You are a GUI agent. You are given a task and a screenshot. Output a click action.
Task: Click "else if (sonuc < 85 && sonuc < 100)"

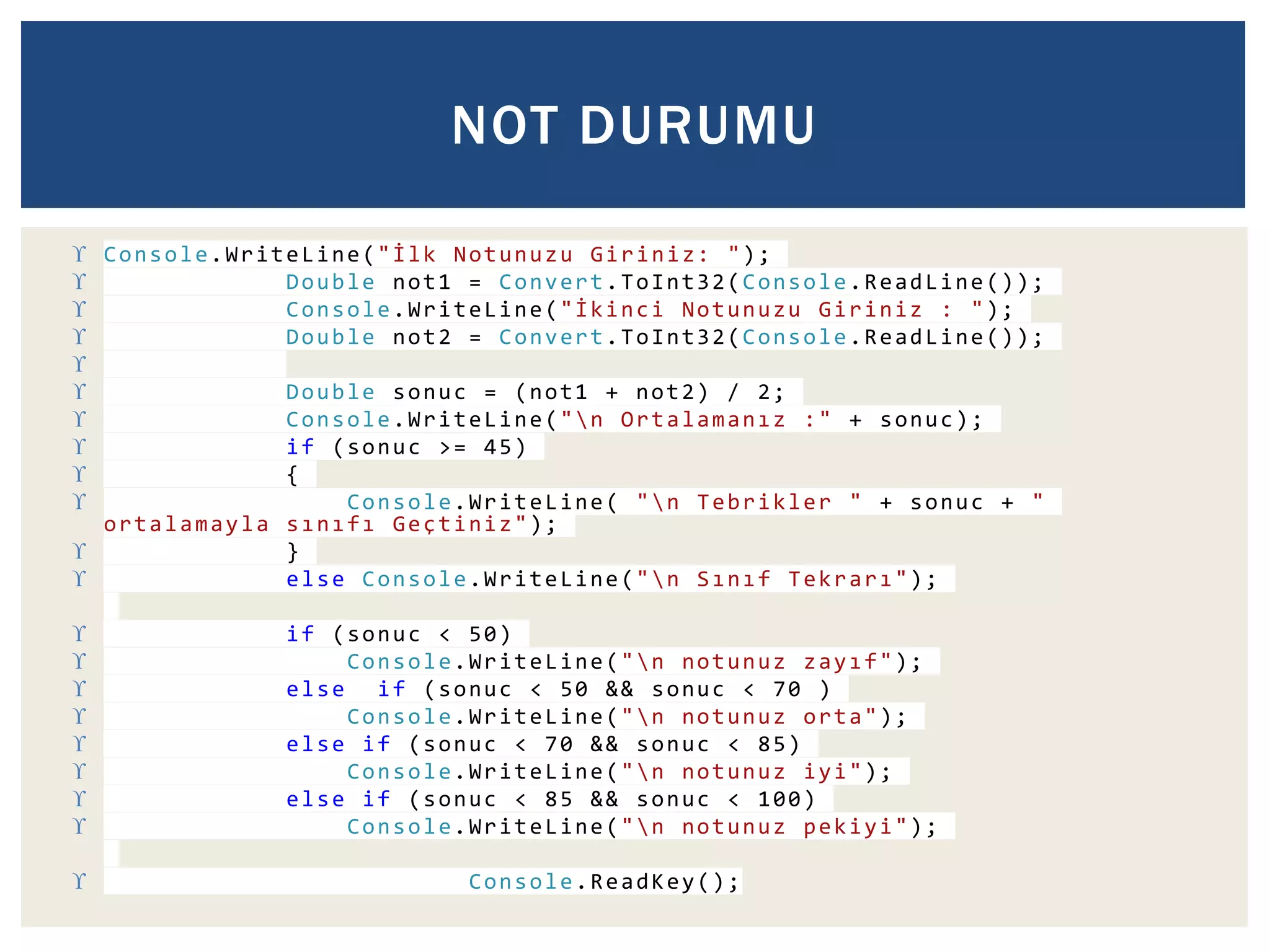pos(551,799)
